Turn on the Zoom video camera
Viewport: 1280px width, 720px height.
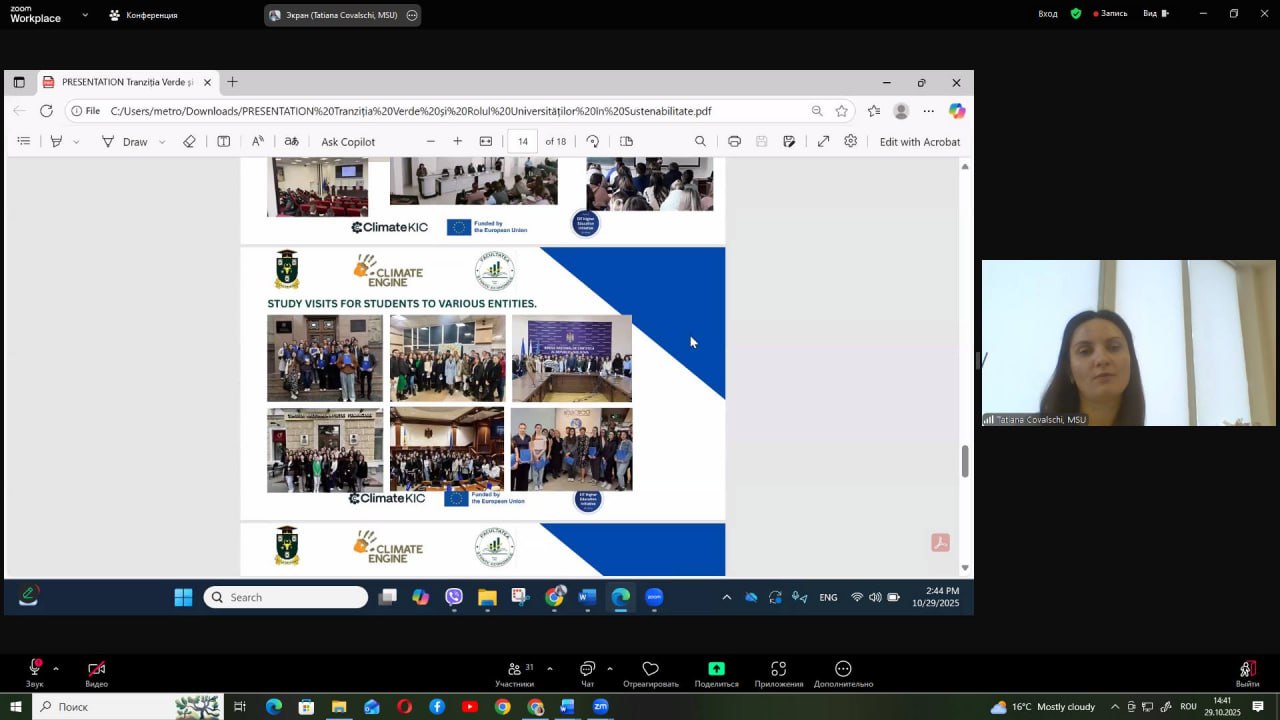(x=96, y=669)
